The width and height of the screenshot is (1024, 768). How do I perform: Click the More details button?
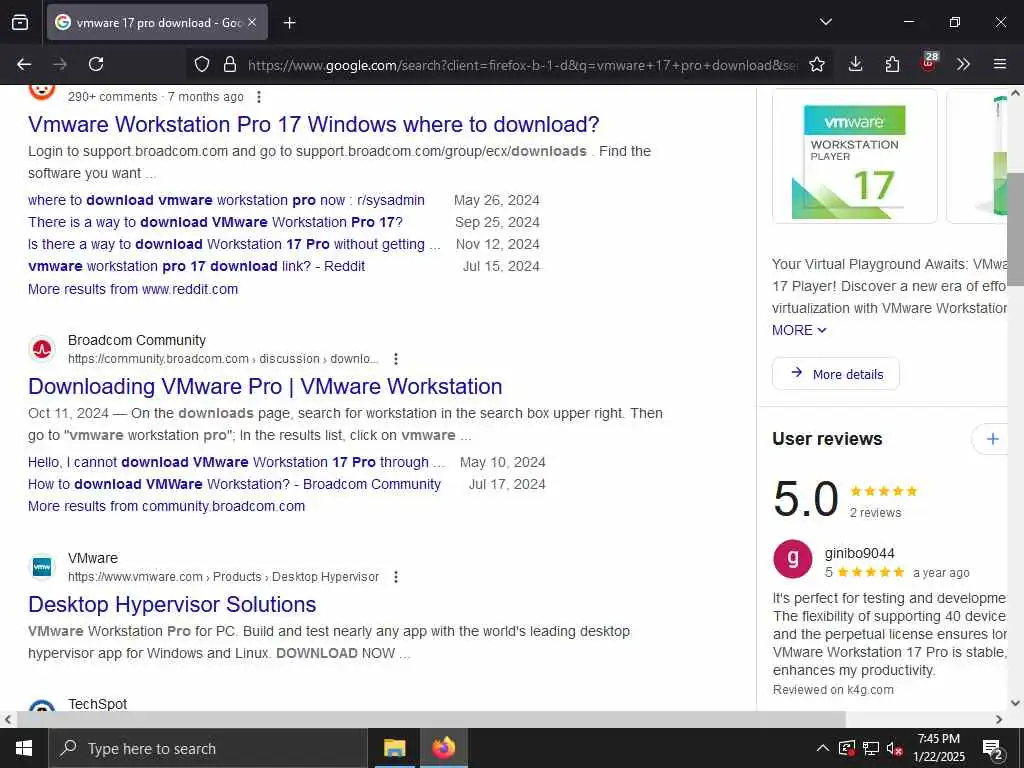(x=835, y=374)
